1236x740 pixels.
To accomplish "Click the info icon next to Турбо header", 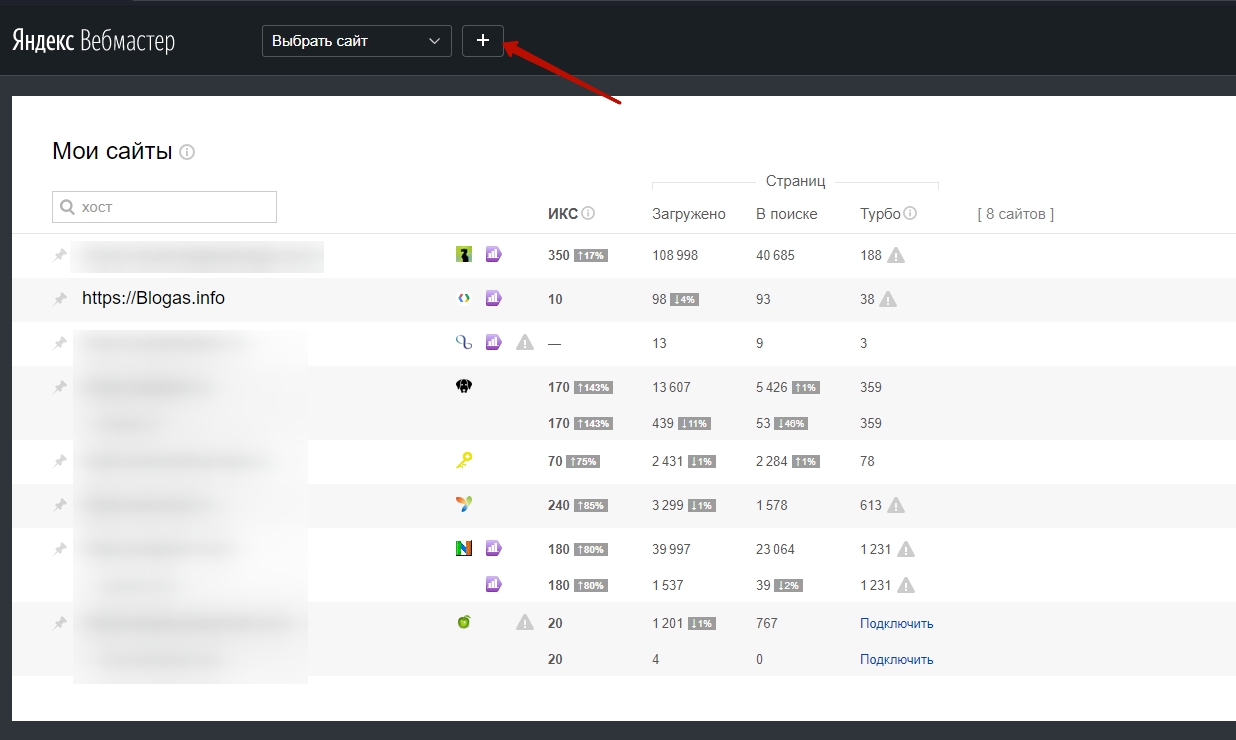I will 910,213.
